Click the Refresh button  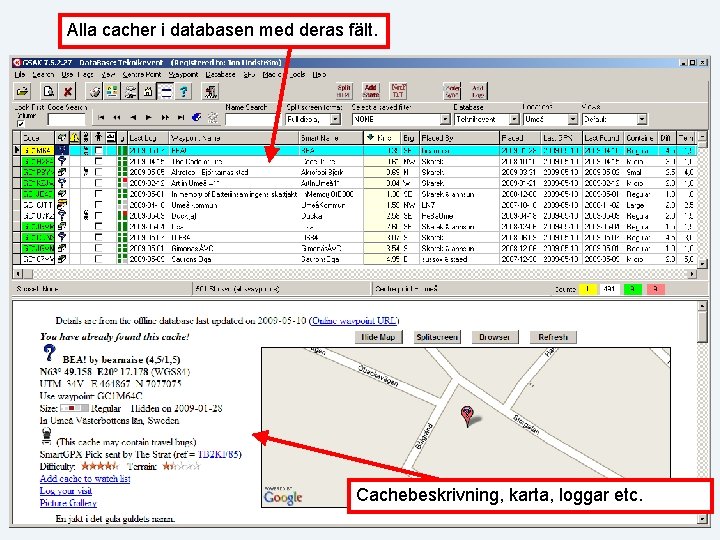click(x=553, y=337)
